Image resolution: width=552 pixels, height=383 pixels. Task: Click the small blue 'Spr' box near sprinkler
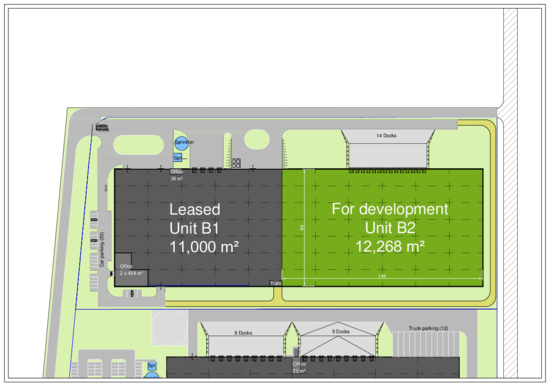pyautogui.click(x=178, y=158)
